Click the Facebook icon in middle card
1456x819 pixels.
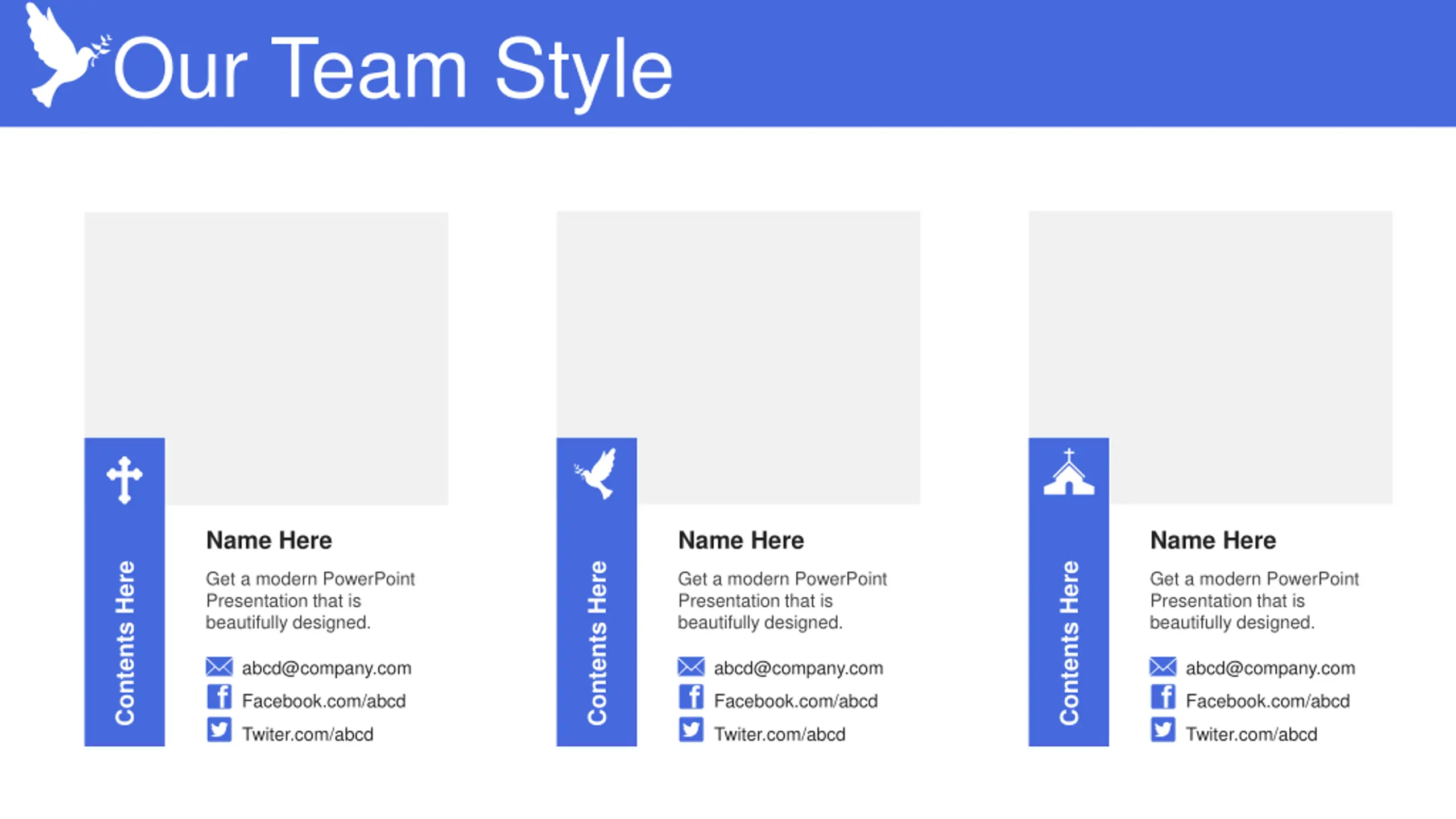tap(691, 697)
